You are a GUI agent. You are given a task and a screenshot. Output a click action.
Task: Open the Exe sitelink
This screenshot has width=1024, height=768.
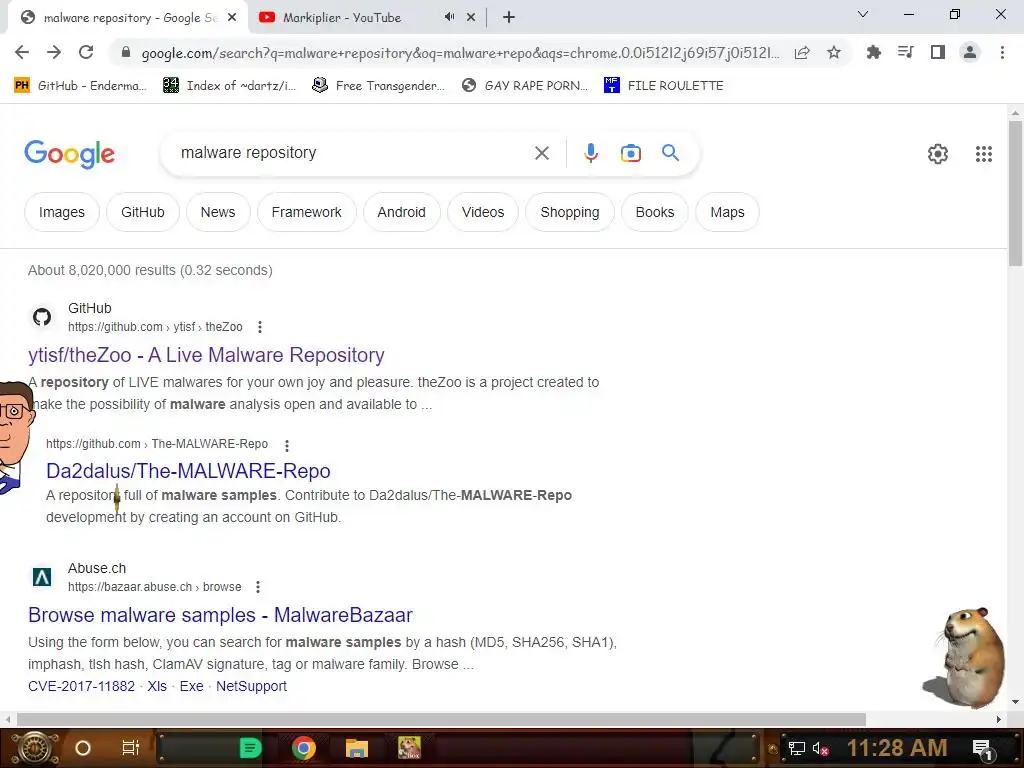191,686
